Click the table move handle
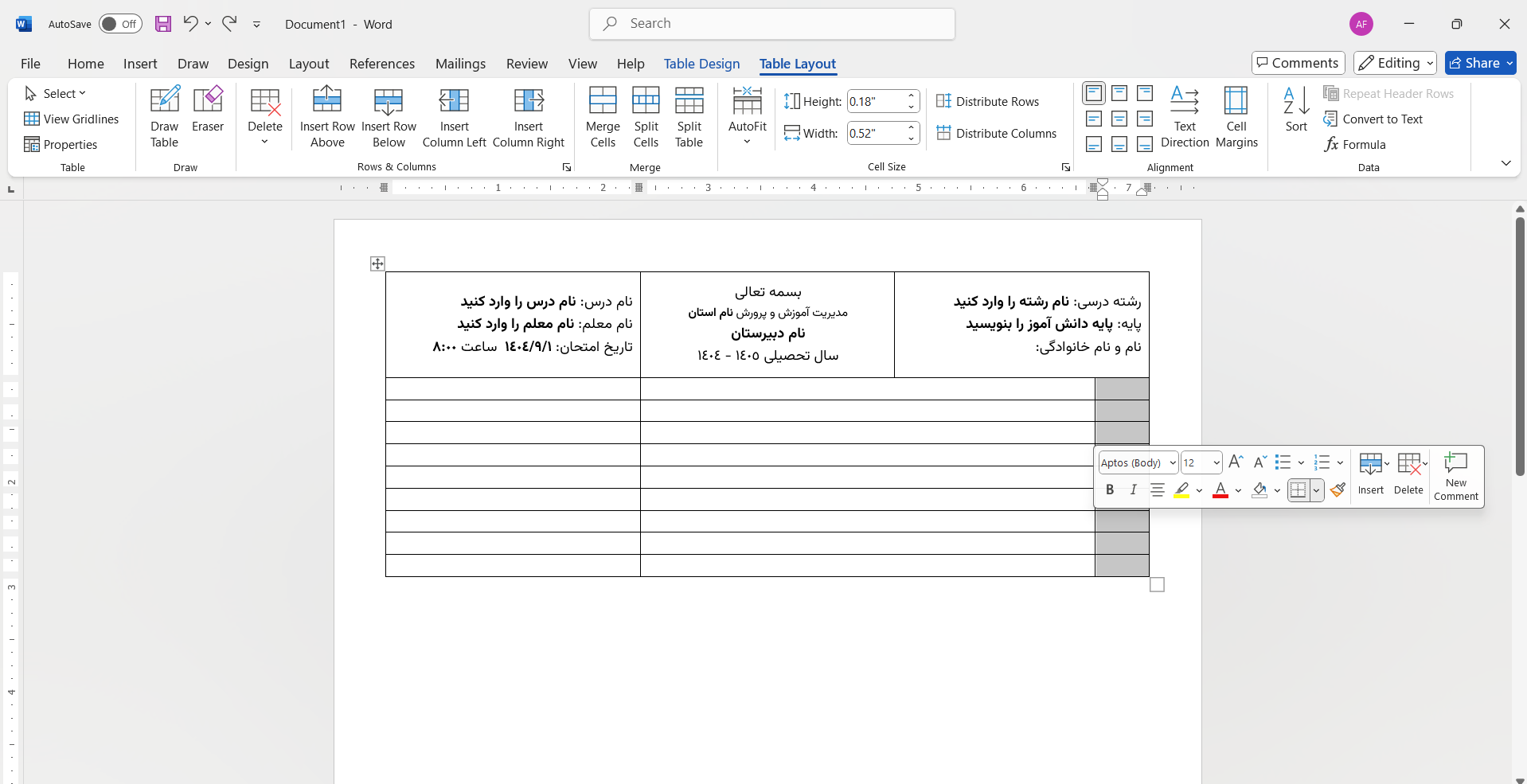This screenshot has height=784, width=1527. 377,263
